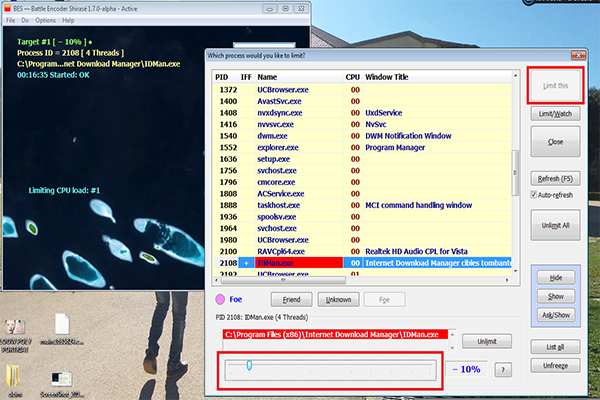600x400 pixels.
Task: Click the IFF column header
Action: 246,77
